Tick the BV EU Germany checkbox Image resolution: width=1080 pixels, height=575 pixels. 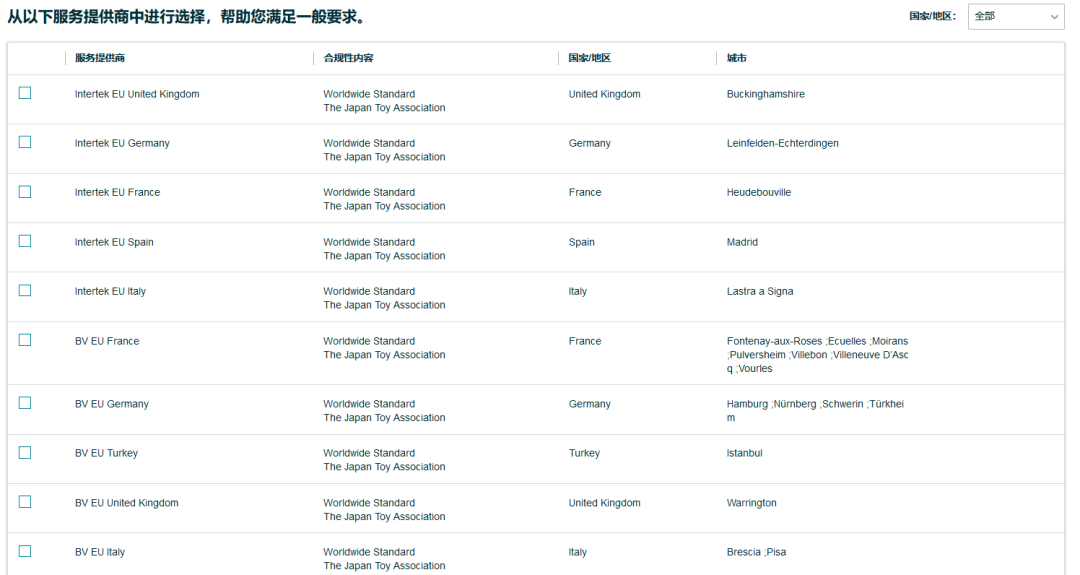(x=25, y=403)
